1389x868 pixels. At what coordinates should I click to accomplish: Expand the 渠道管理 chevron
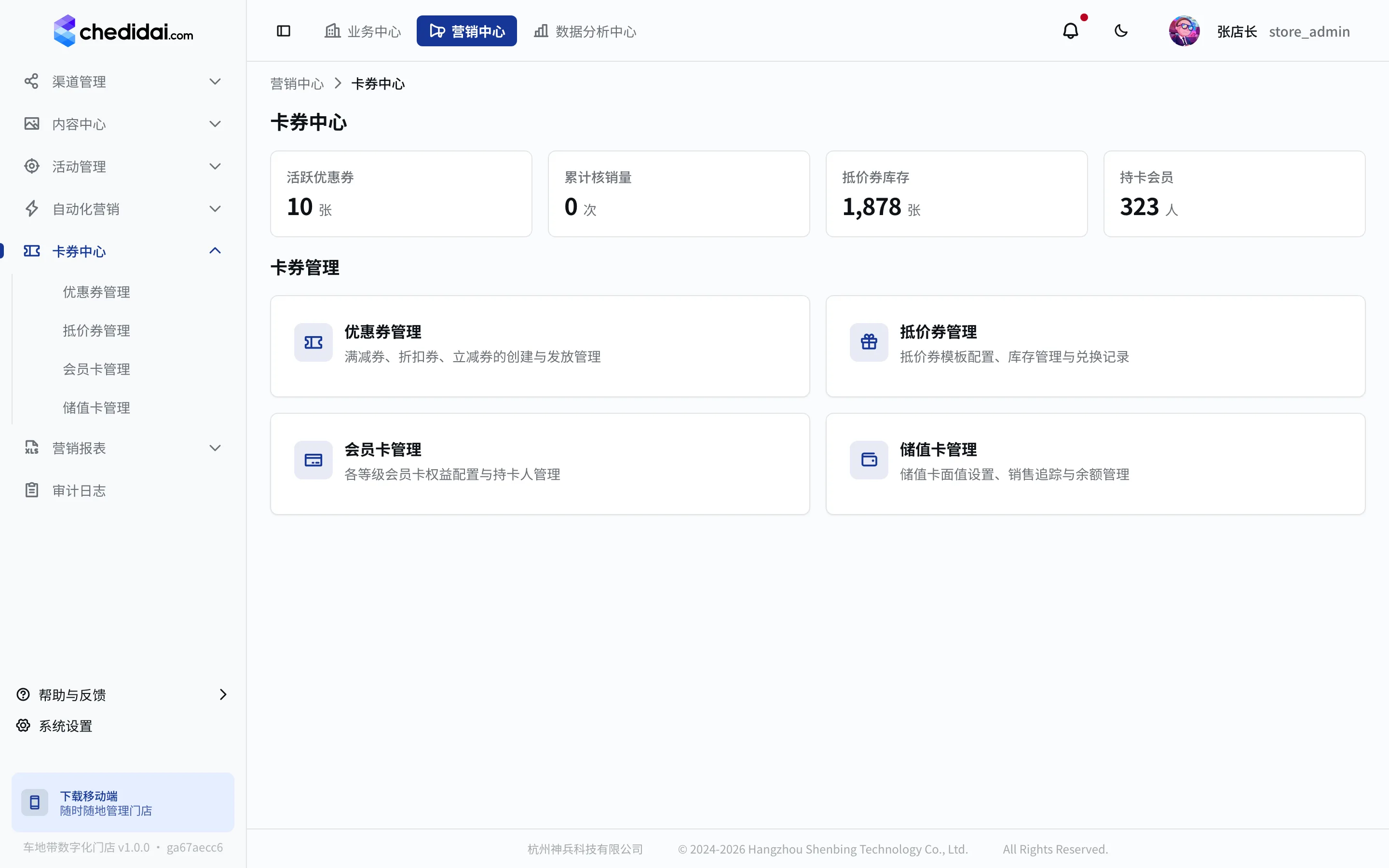click(x=215, y=81)
